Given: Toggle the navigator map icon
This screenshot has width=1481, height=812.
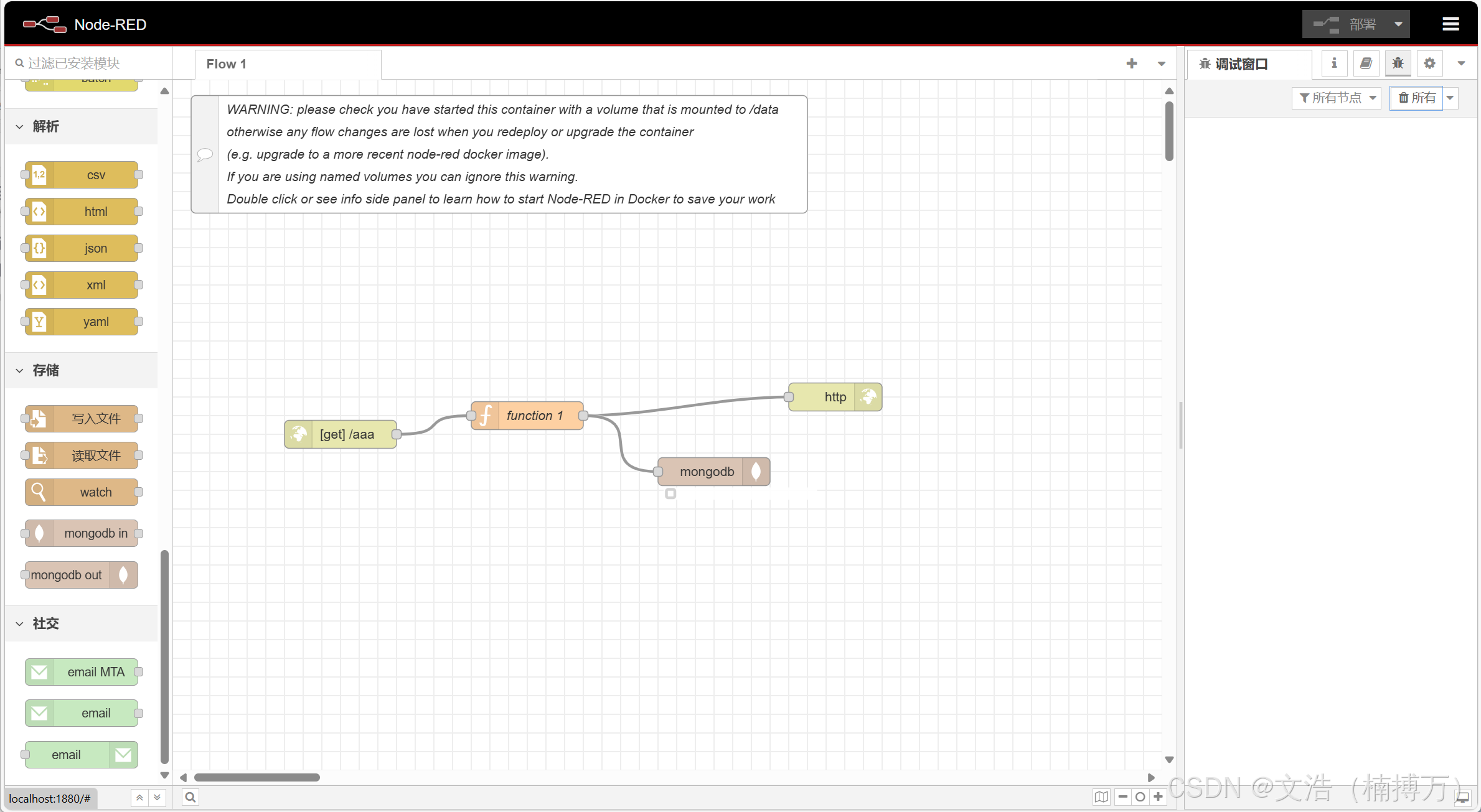Looking at the screenshot, I should [1101, 797].
